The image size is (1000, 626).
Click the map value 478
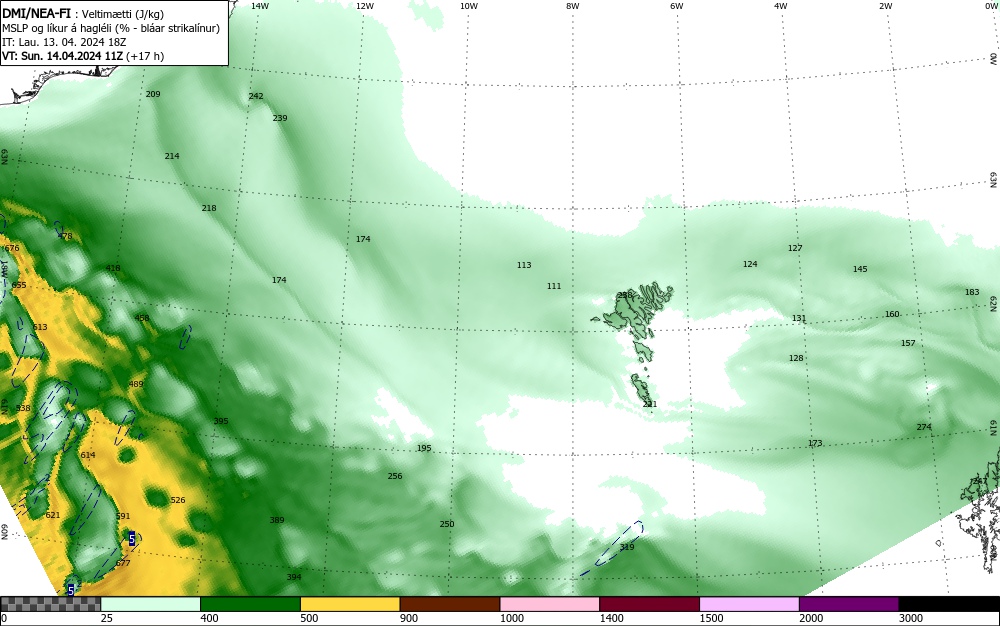pos(65,236)
